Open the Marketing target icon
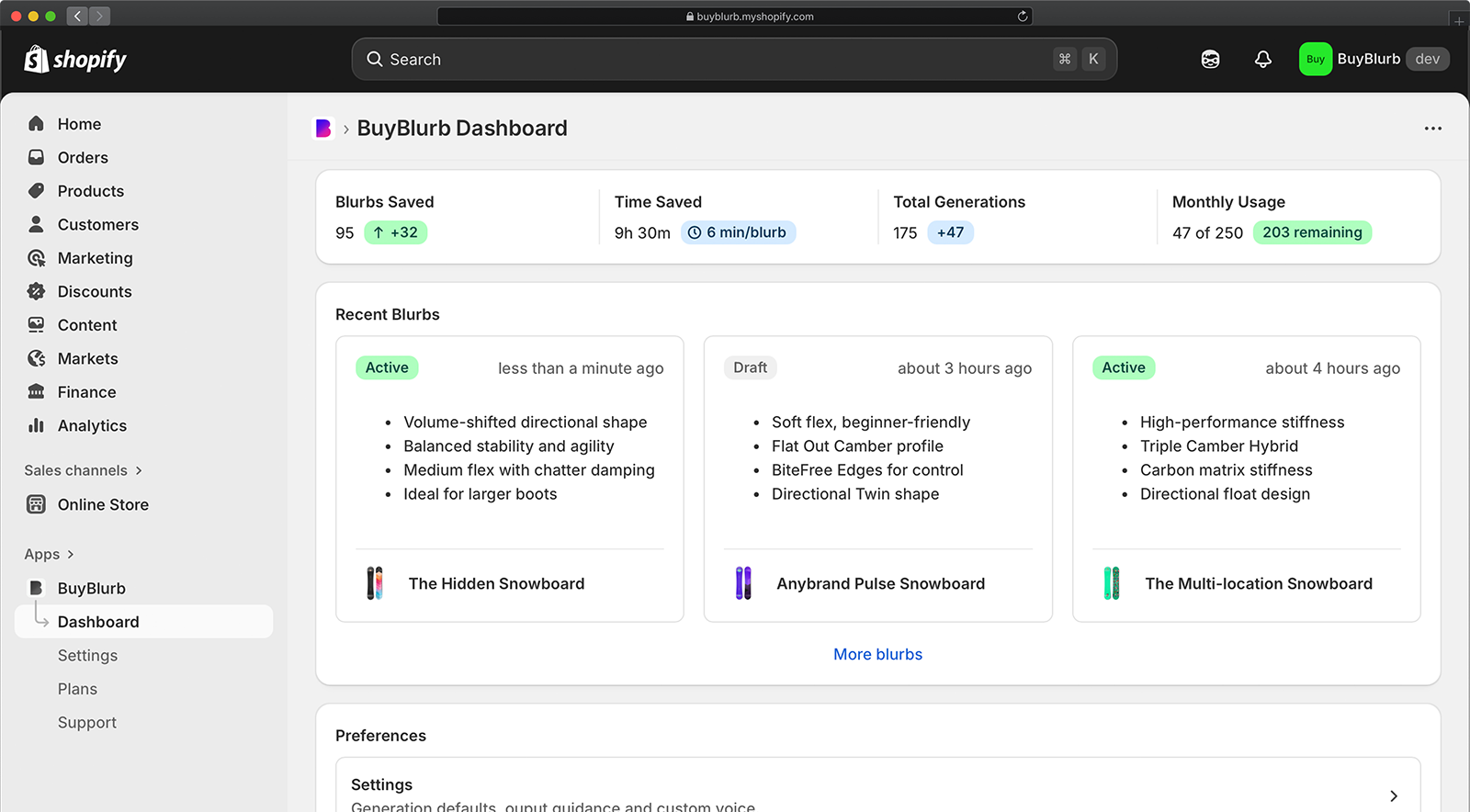The width and height of the screenshot is (1470, 812). [x=36, y=258]
